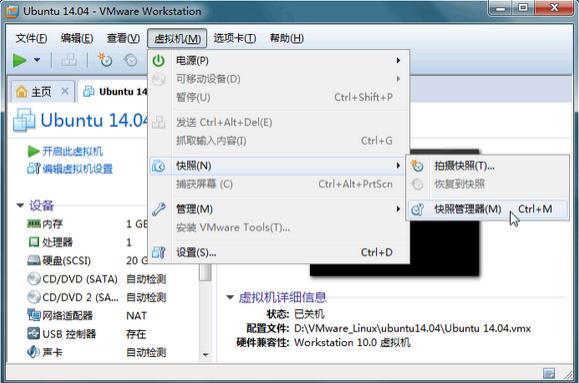Click the snapshot manager icon in the submenu

(x=417, y=209)
